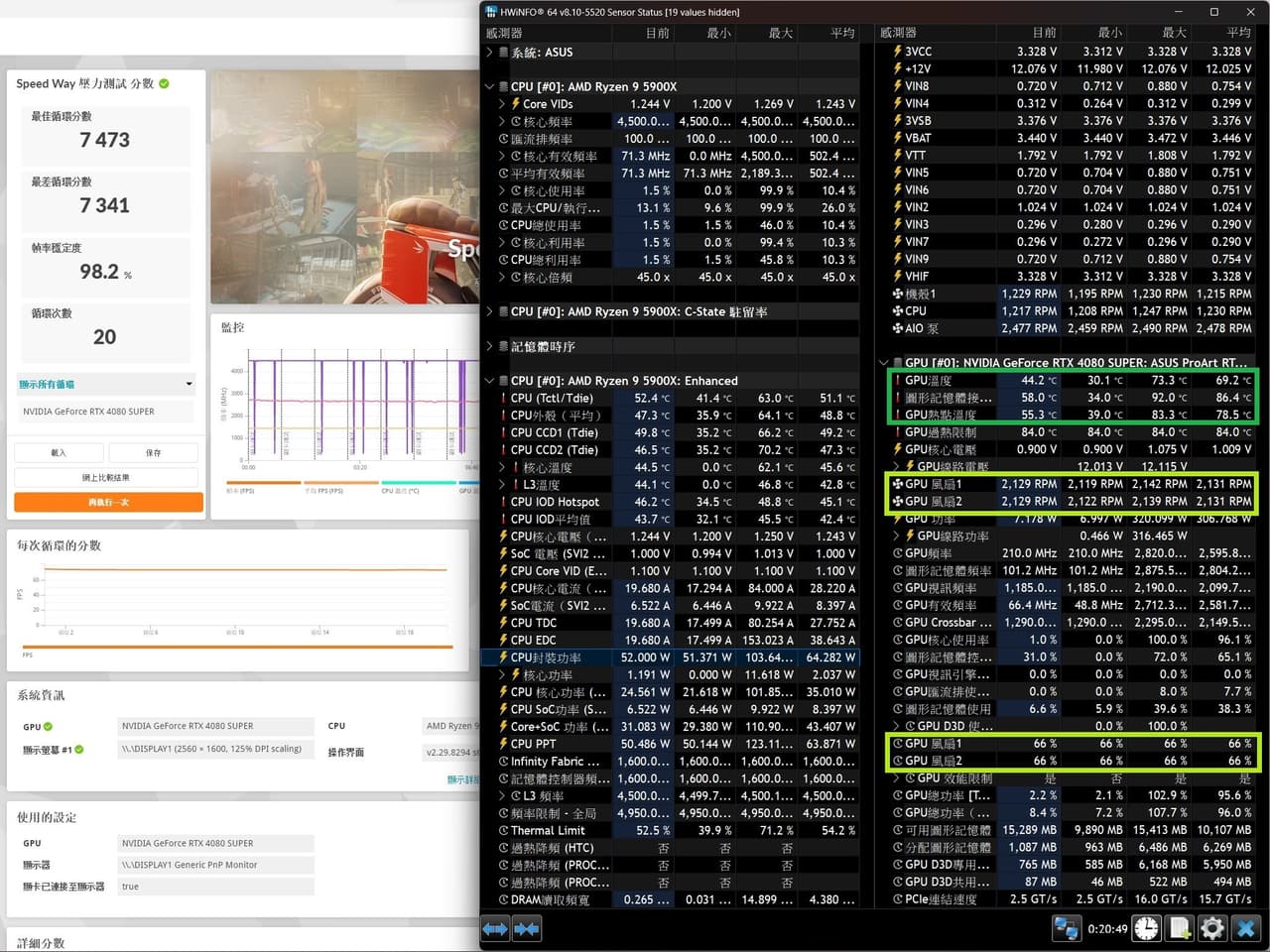Toggle the CPU 溫度 (°C) legend in chart

point(418,487)
